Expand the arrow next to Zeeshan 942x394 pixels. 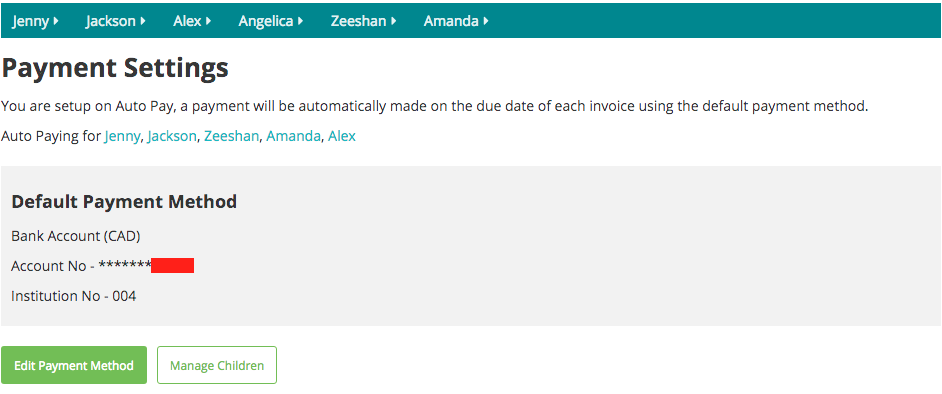(394, 21)
